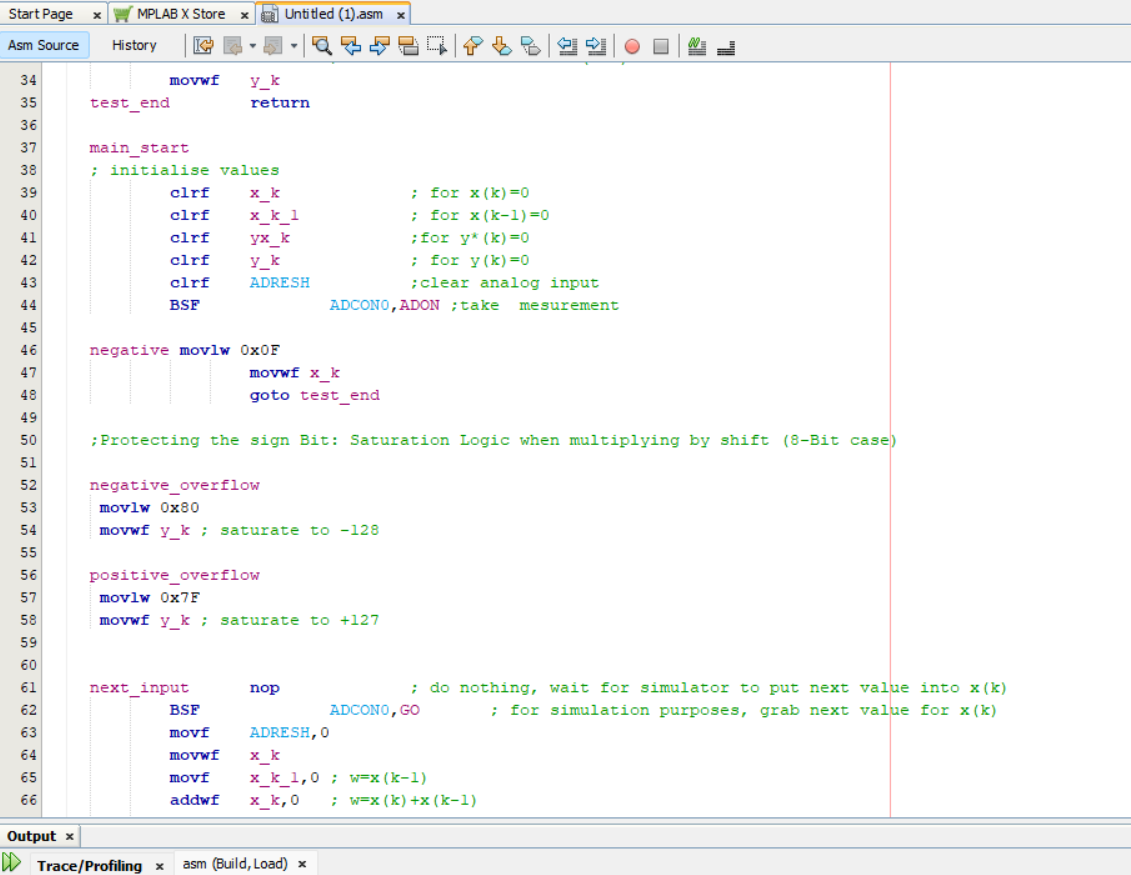Click the Find Previous Occurrence arrow
Screen dimensions: 1131x875
click(352, 46)
